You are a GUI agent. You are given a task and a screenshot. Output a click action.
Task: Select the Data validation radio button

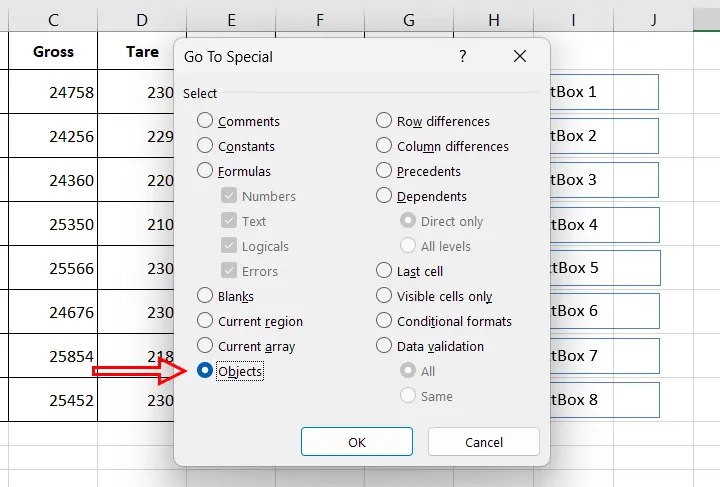384,346
